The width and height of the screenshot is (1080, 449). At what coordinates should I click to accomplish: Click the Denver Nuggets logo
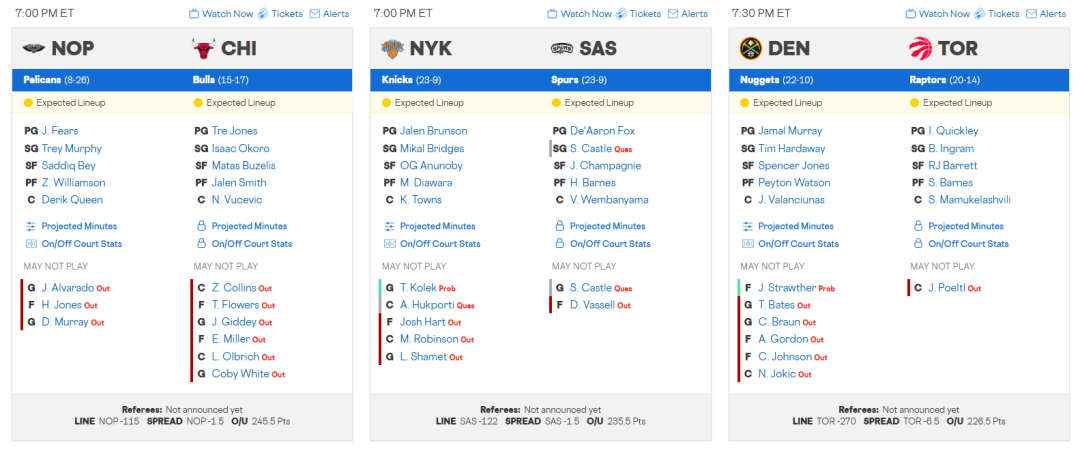pos(750,48)
